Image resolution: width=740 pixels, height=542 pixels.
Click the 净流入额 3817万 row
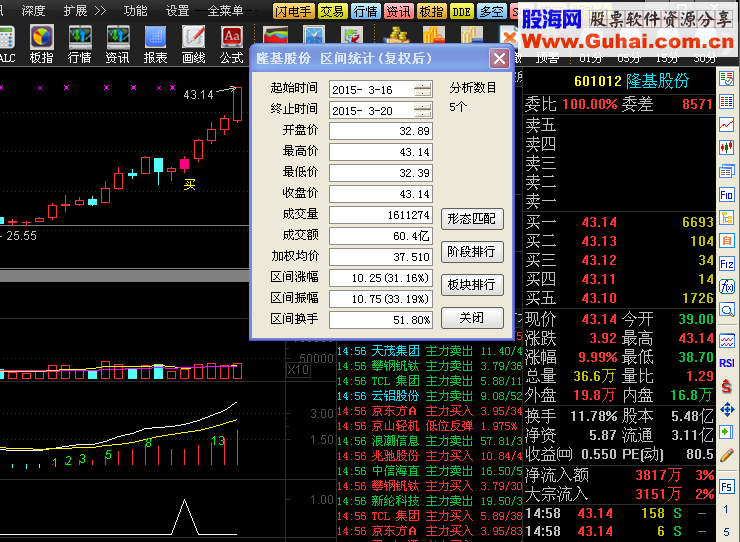[620, 475]
